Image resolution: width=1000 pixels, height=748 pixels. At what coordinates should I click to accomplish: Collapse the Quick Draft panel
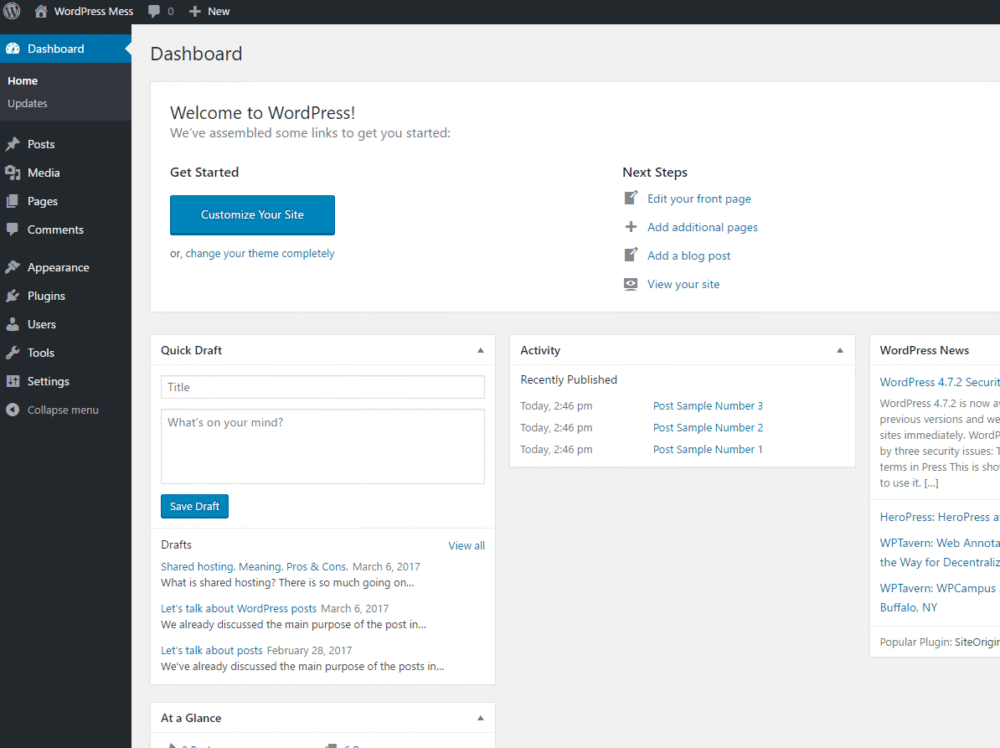click(480, 351)
